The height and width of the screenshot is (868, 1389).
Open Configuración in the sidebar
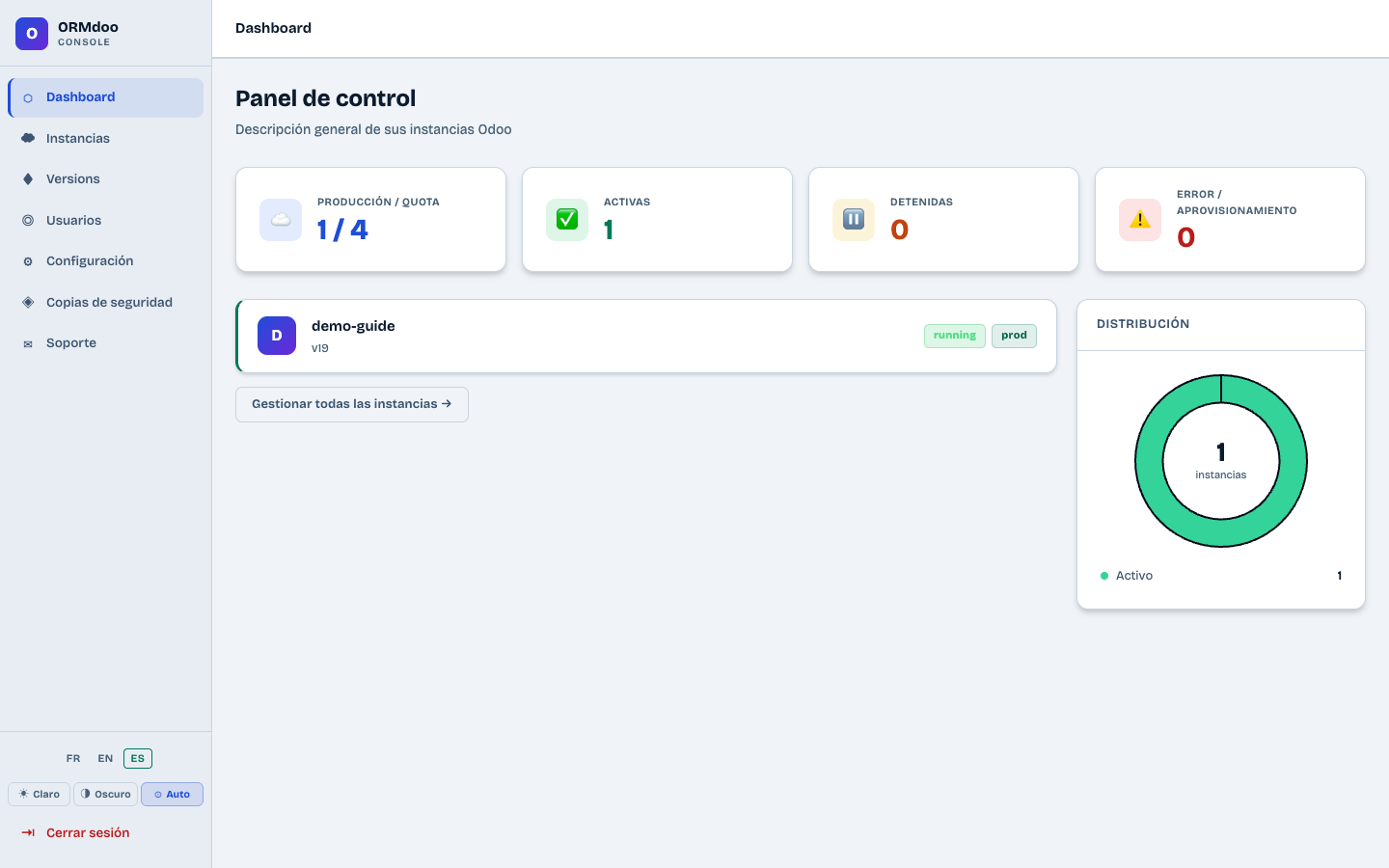point(106,261)
